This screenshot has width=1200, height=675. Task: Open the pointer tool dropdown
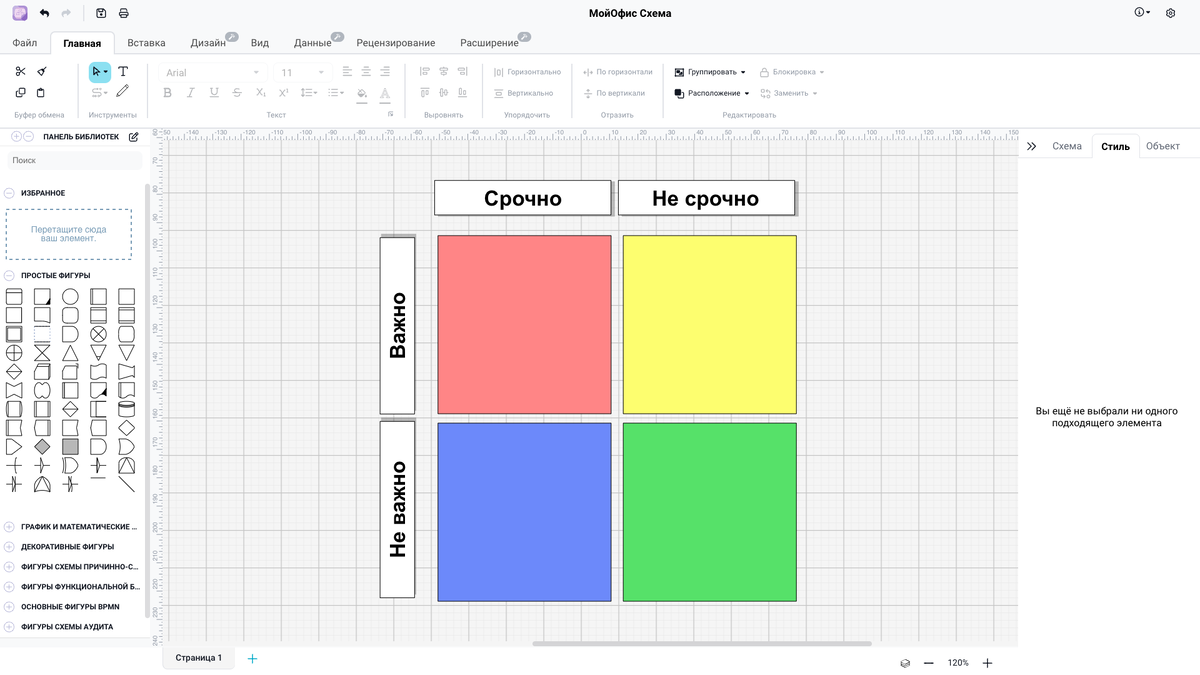[x=106, y=72]
